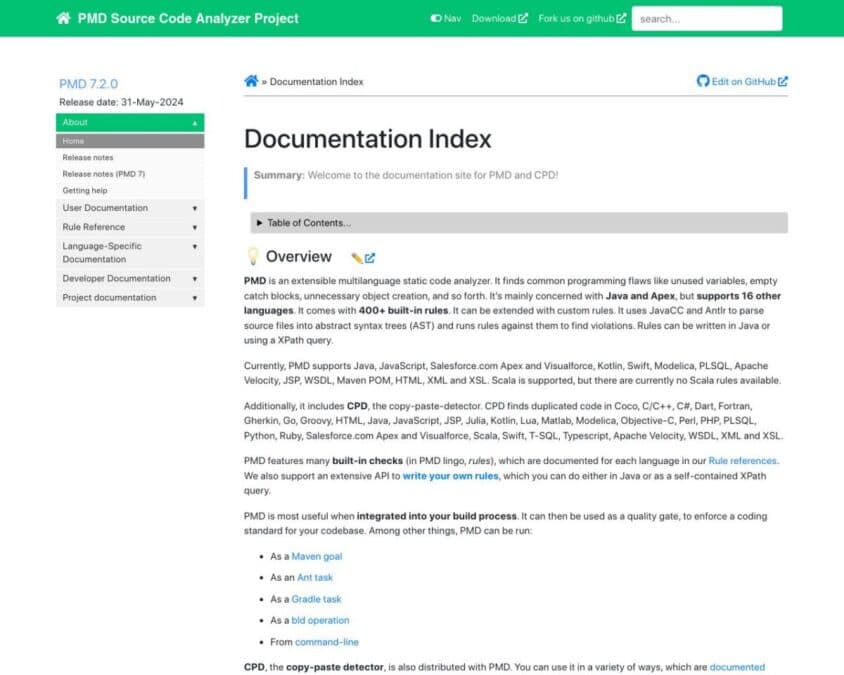Image resolution: width=844 pixels, height=675 pixels.
Task: Open Edit on GitHub link
Action: [x=743, y=82]
